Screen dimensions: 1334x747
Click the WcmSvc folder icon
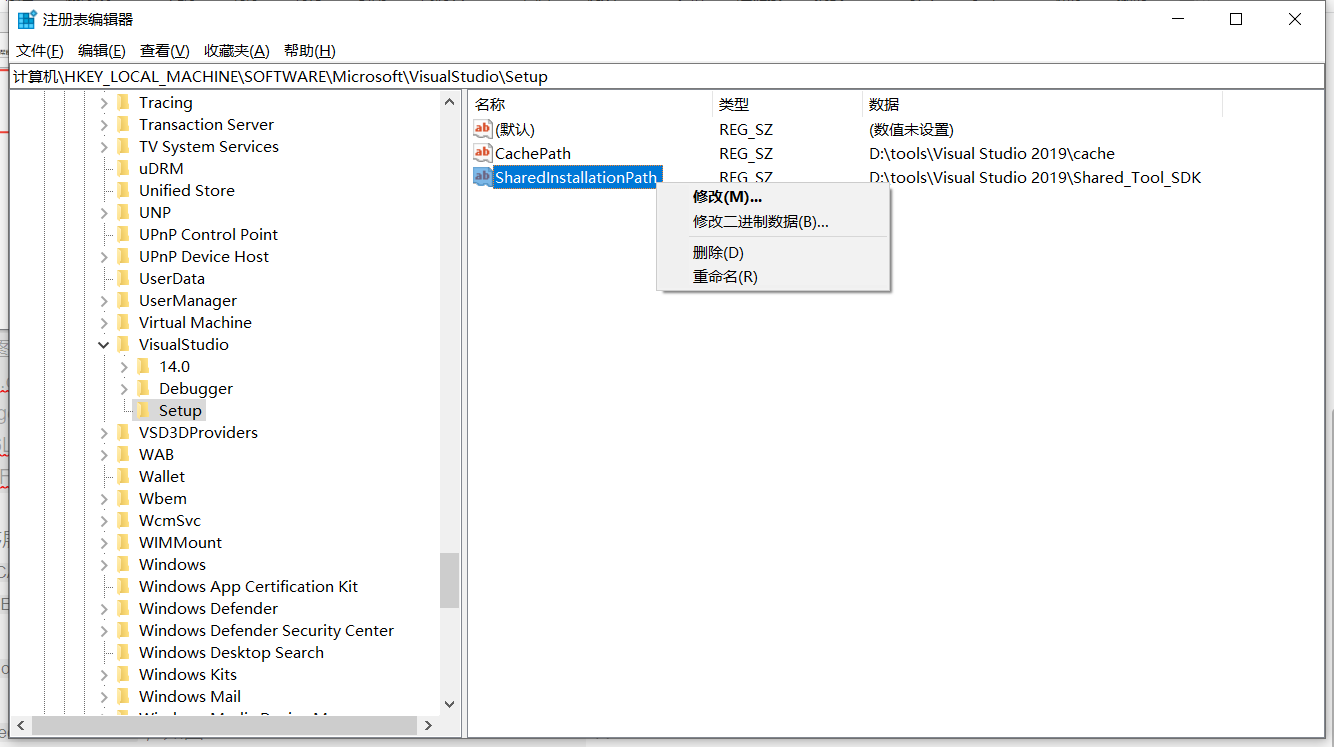(123, 520)
